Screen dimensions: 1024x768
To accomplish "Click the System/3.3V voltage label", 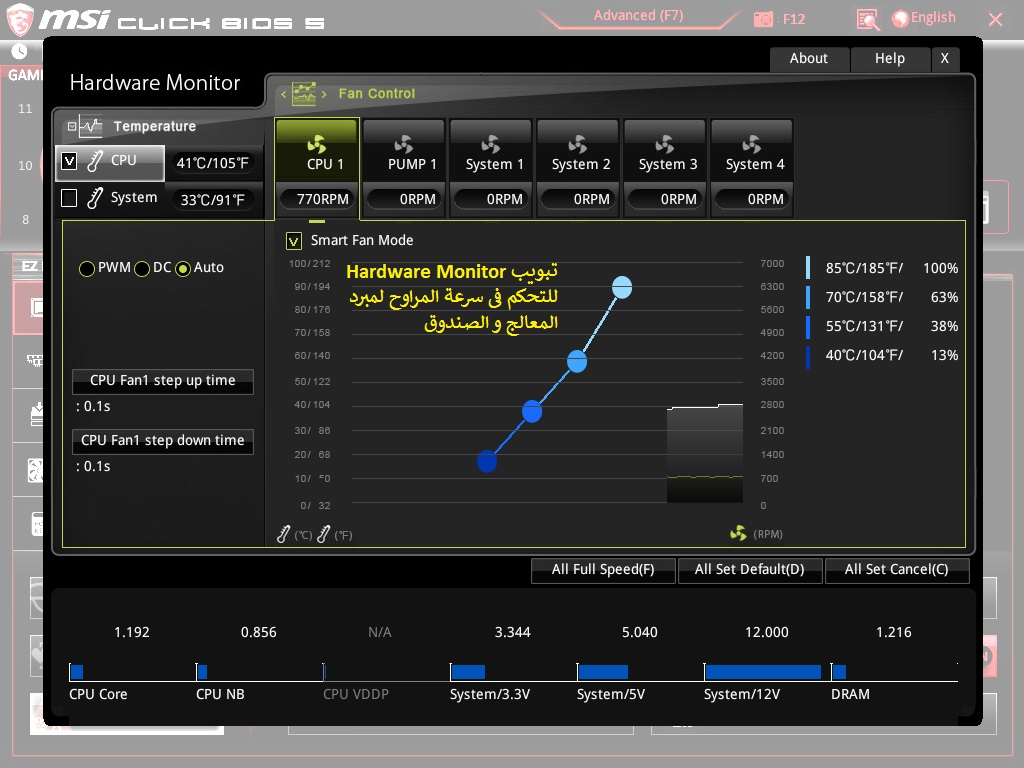I will (490, 694).
